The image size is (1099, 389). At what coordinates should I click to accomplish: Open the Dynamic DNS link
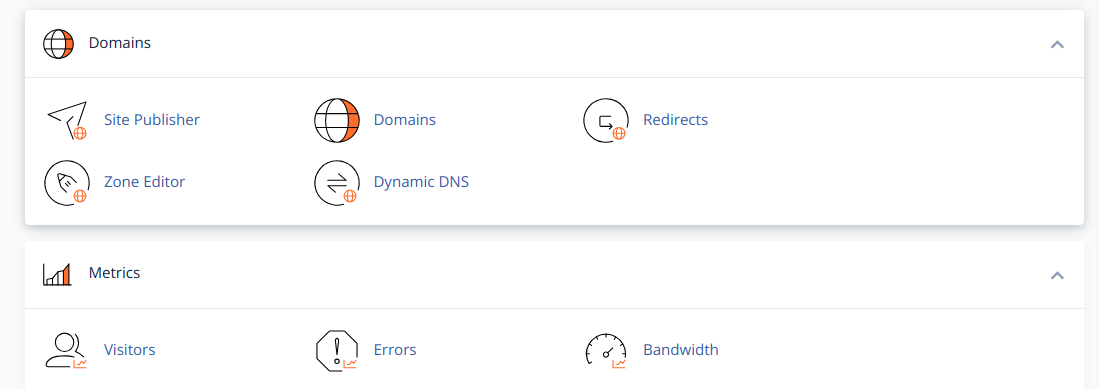(x=421, y=182)
